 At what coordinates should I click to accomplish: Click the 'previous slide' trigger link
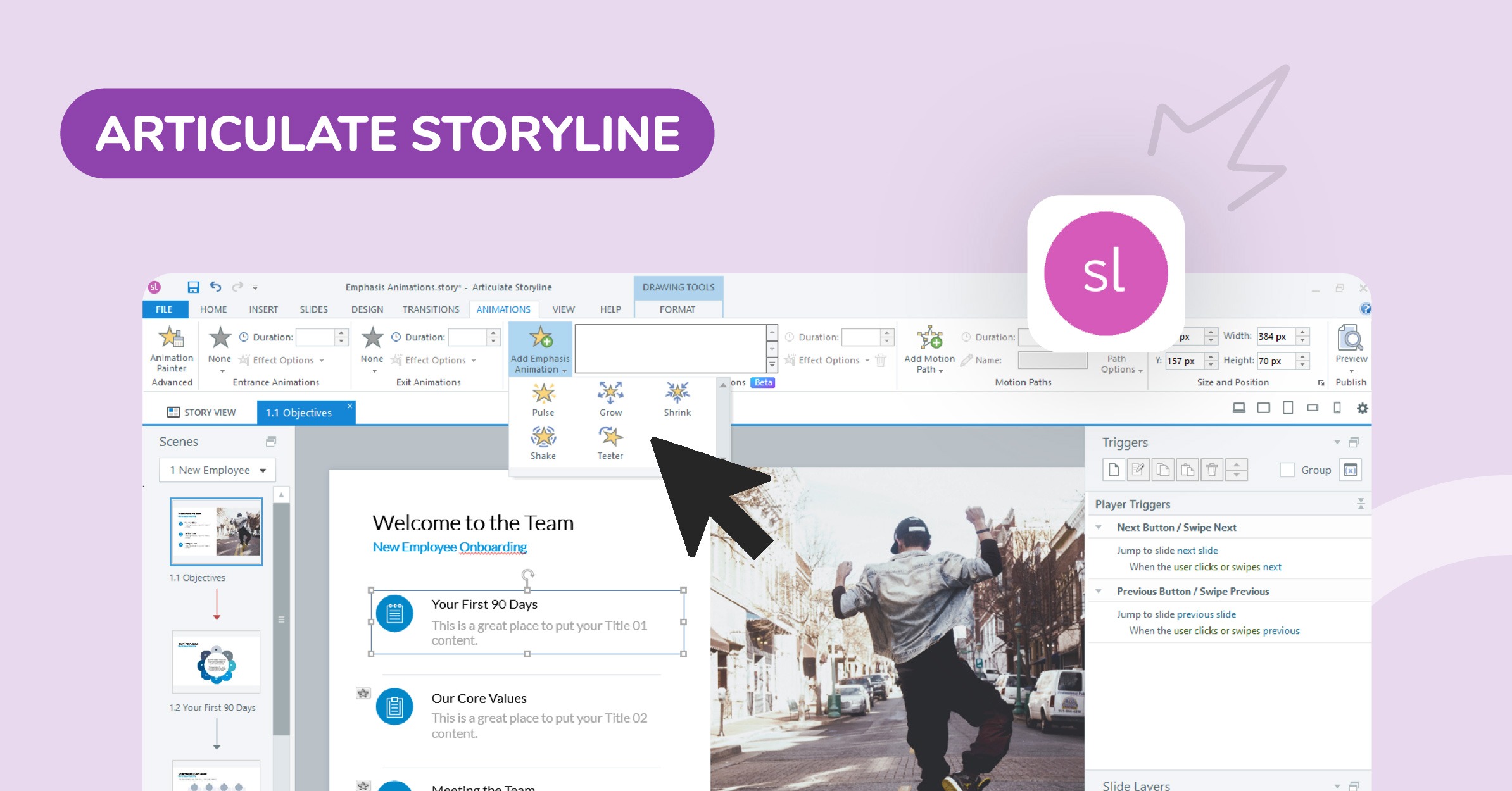(1206, 614)
